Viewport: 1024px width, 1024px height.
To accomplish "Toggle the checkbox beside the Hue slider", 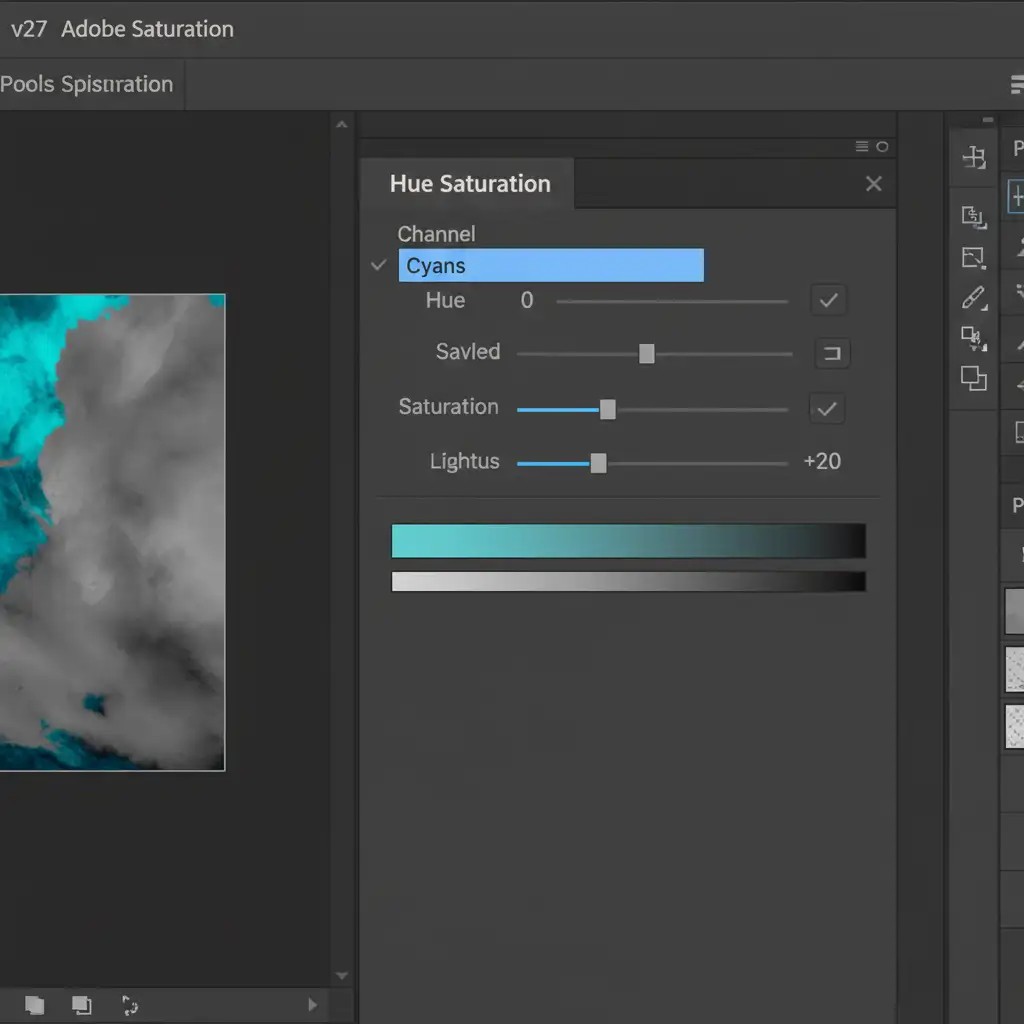I will point(828,300).
